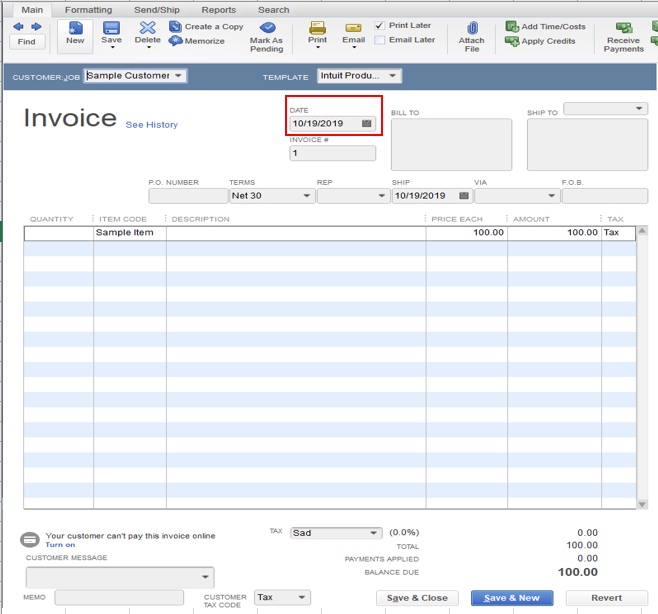
Task: Expand the Terms Net 30 dropdown
Action: pos(307,196)
